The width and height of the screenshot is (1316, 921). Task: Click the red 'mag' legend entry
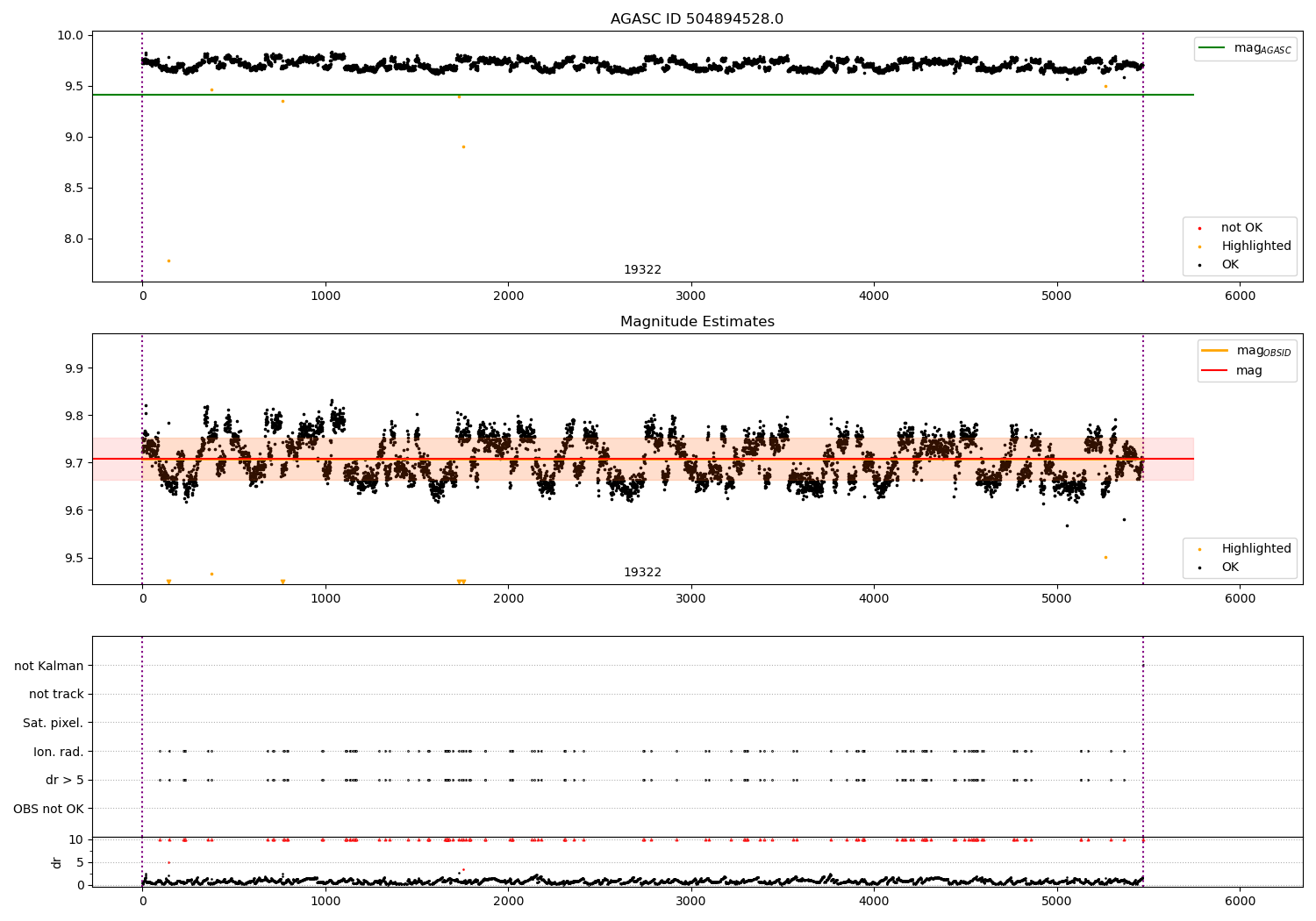[x=1249, y=371]
